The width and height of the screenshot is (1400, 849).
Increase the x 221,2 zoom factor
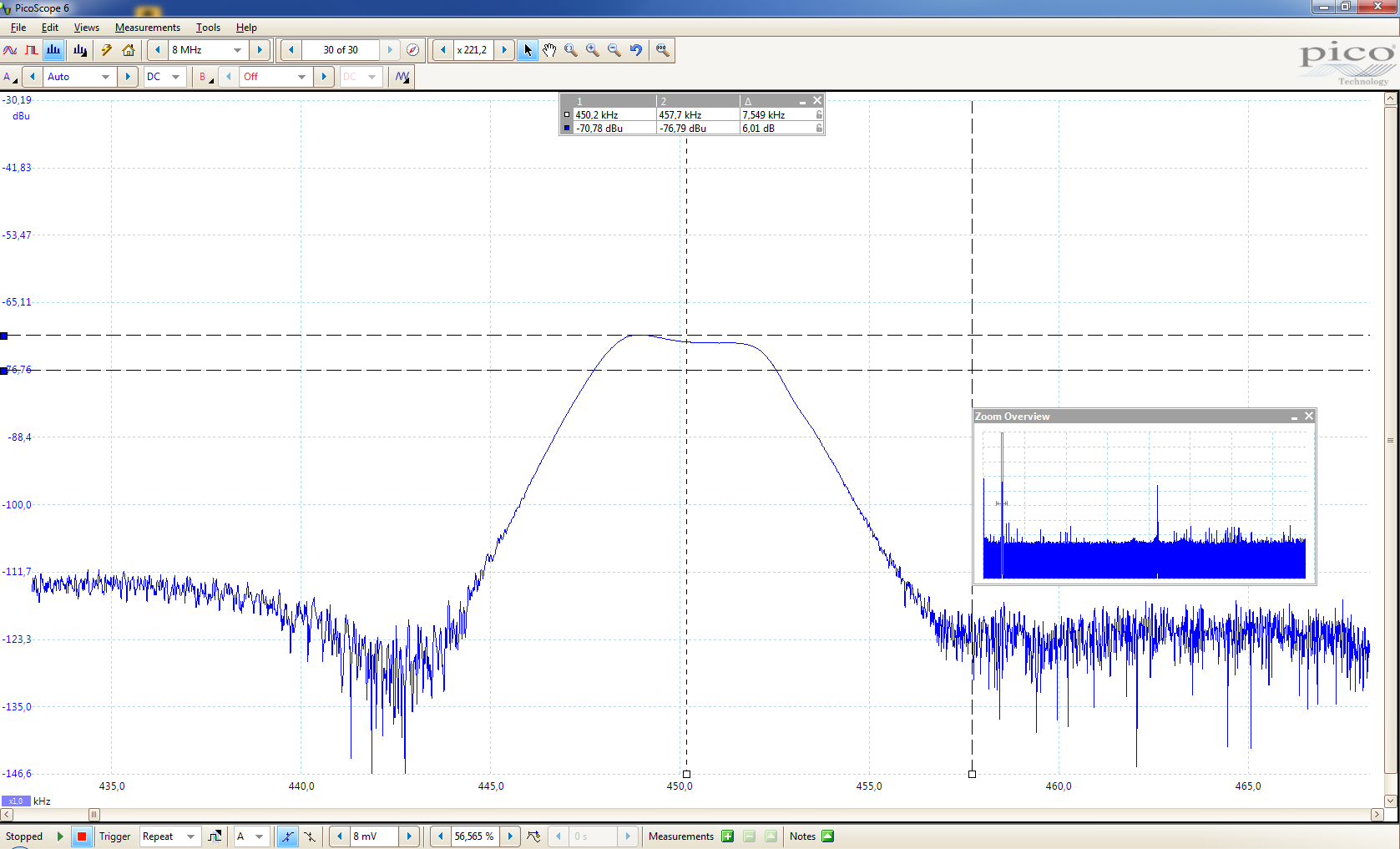[x=504, y=50]
